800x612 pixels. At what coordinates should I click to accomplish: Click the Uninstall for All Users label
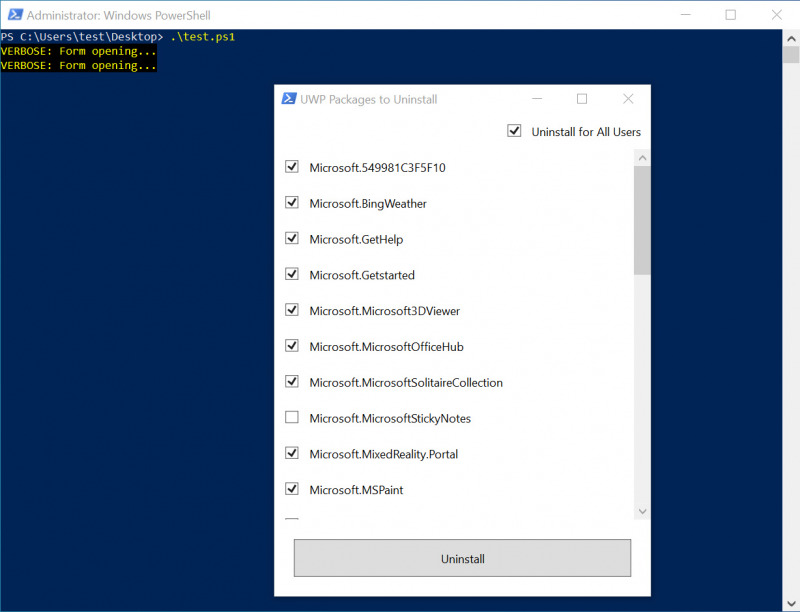click(x=586, y=132)
